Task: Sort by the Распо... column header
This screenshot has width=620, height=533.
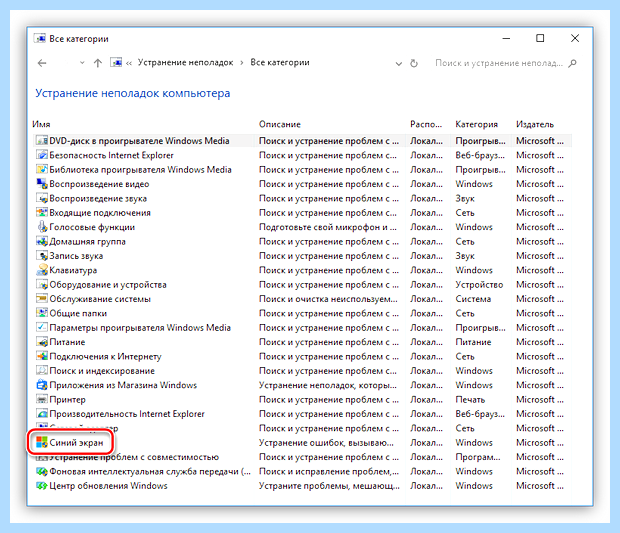Action: pos(426,124)
